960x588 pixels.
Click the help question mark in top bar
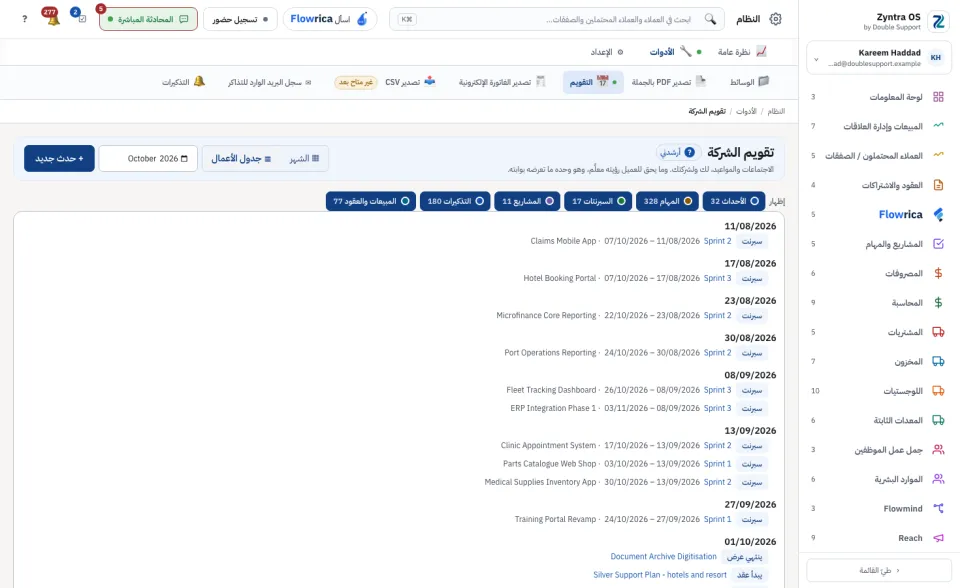(x=24, y=19)
